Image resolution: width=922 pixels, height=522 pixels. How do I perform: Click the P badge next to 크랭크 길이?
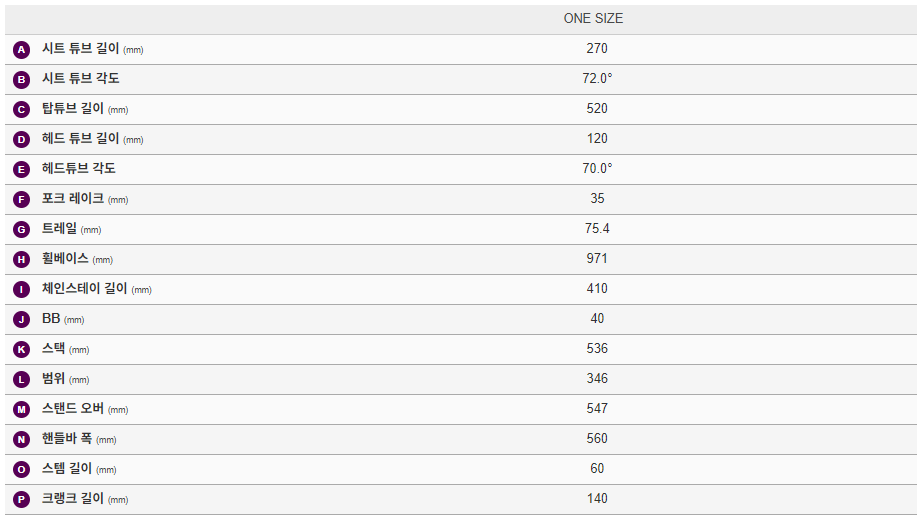(22, 499)
